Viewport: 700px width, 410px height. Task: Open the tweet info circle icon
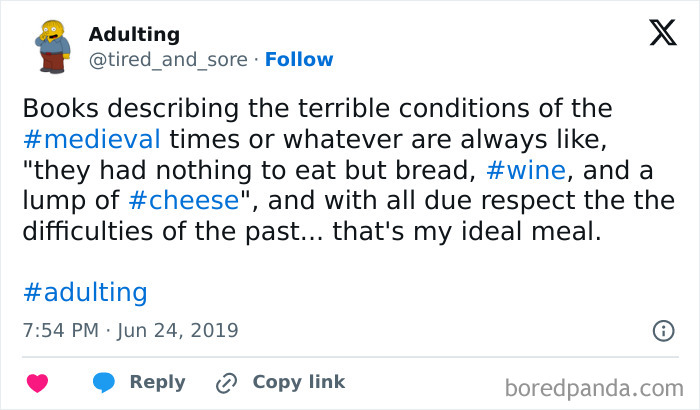coord(662,329)
